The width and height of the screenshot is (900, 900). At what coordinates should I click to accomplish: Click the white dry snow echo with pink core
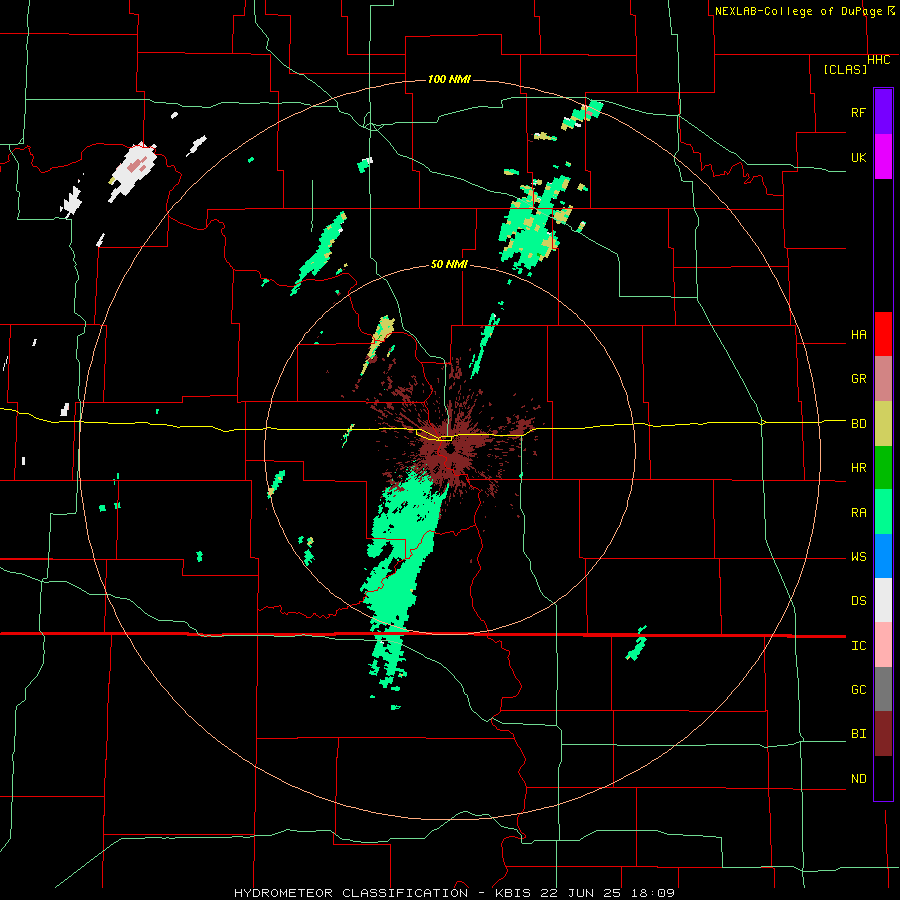[x=133, y=171]
